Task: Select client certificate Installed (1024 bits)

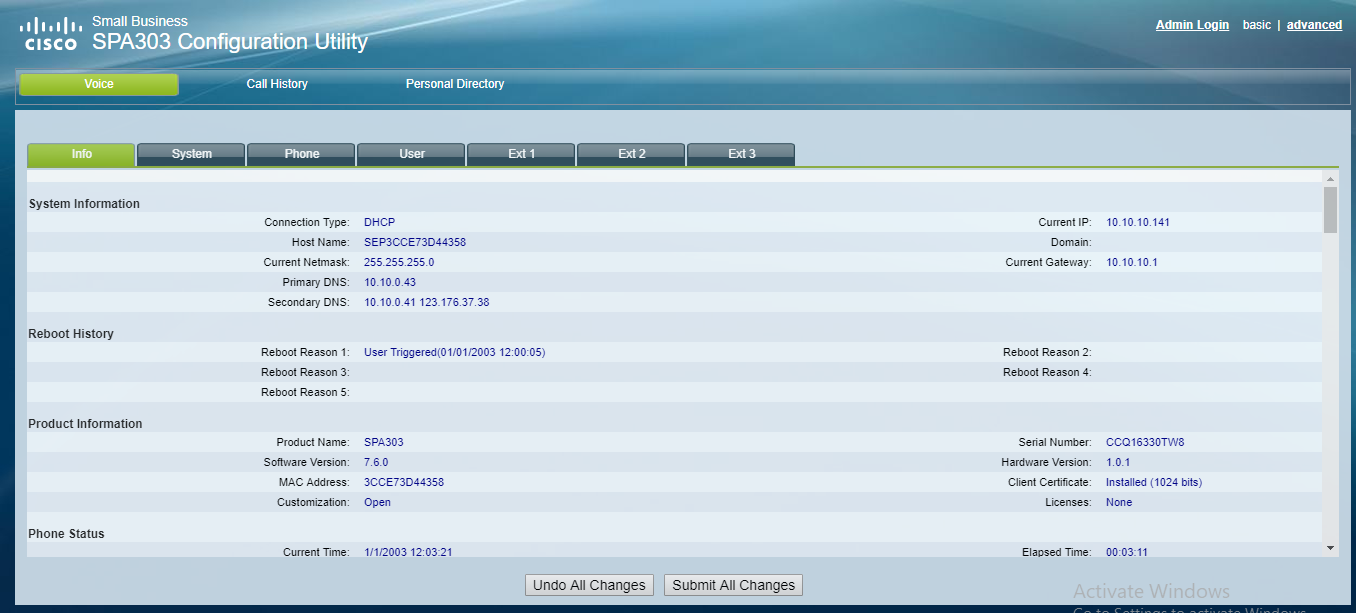Action: pyautogui.click(x=1154, y=482)
